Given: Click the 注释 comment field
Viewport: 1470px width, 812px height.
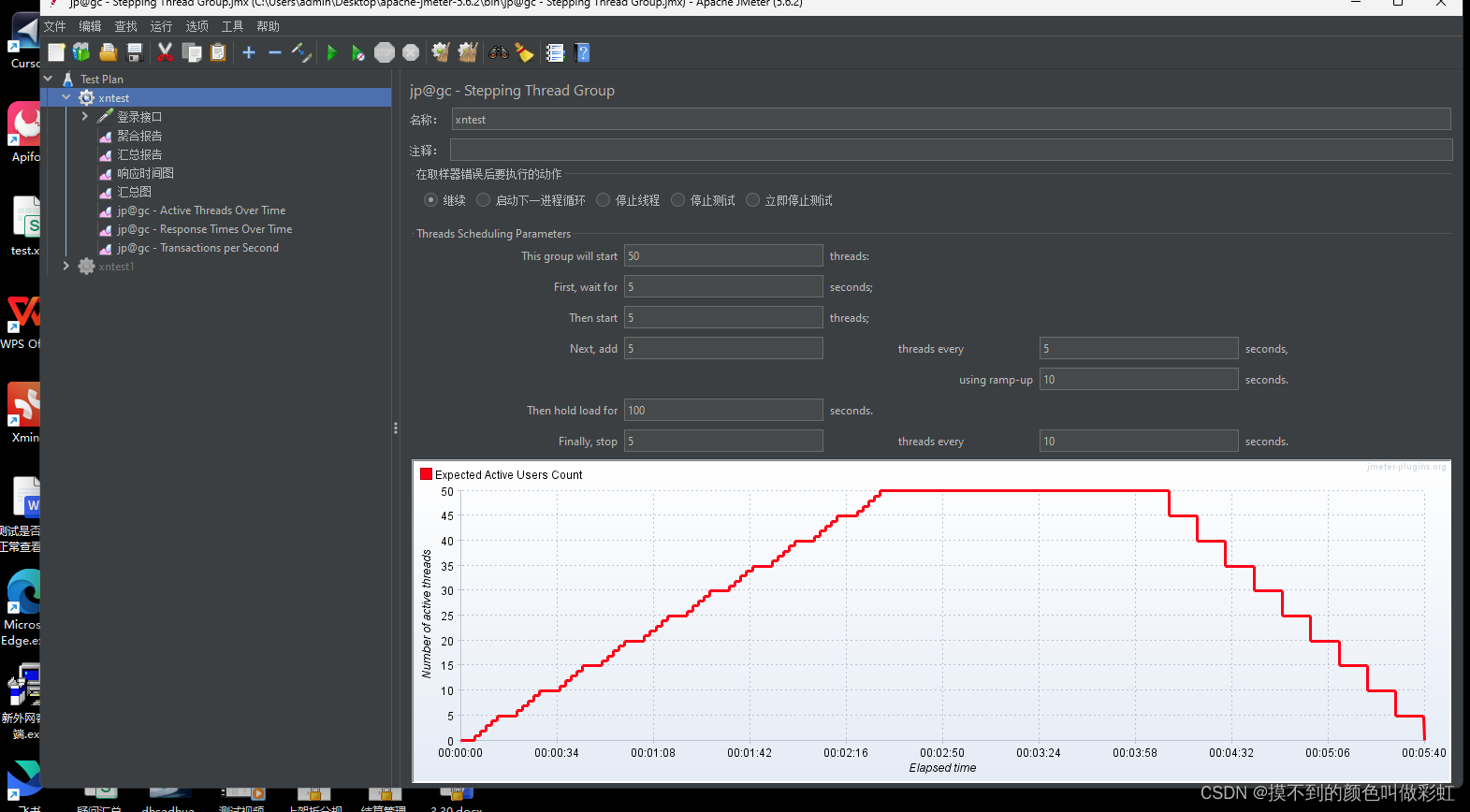Looking at the screenshot, I should coord(951,150).
